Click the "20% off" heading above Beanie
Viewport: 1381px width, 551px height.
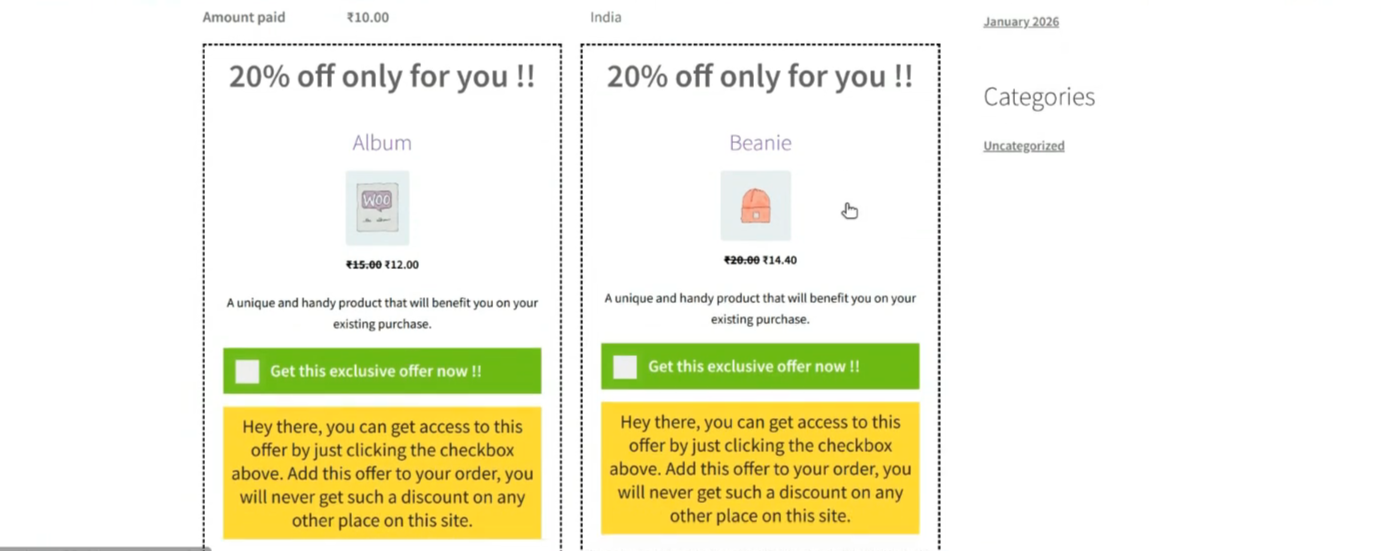coord(760,76)
